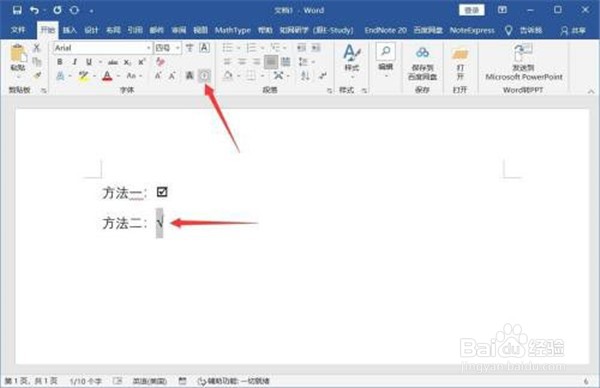Switch to the 插入 Insert tab

pyautogui.click(x=70, y=30)
